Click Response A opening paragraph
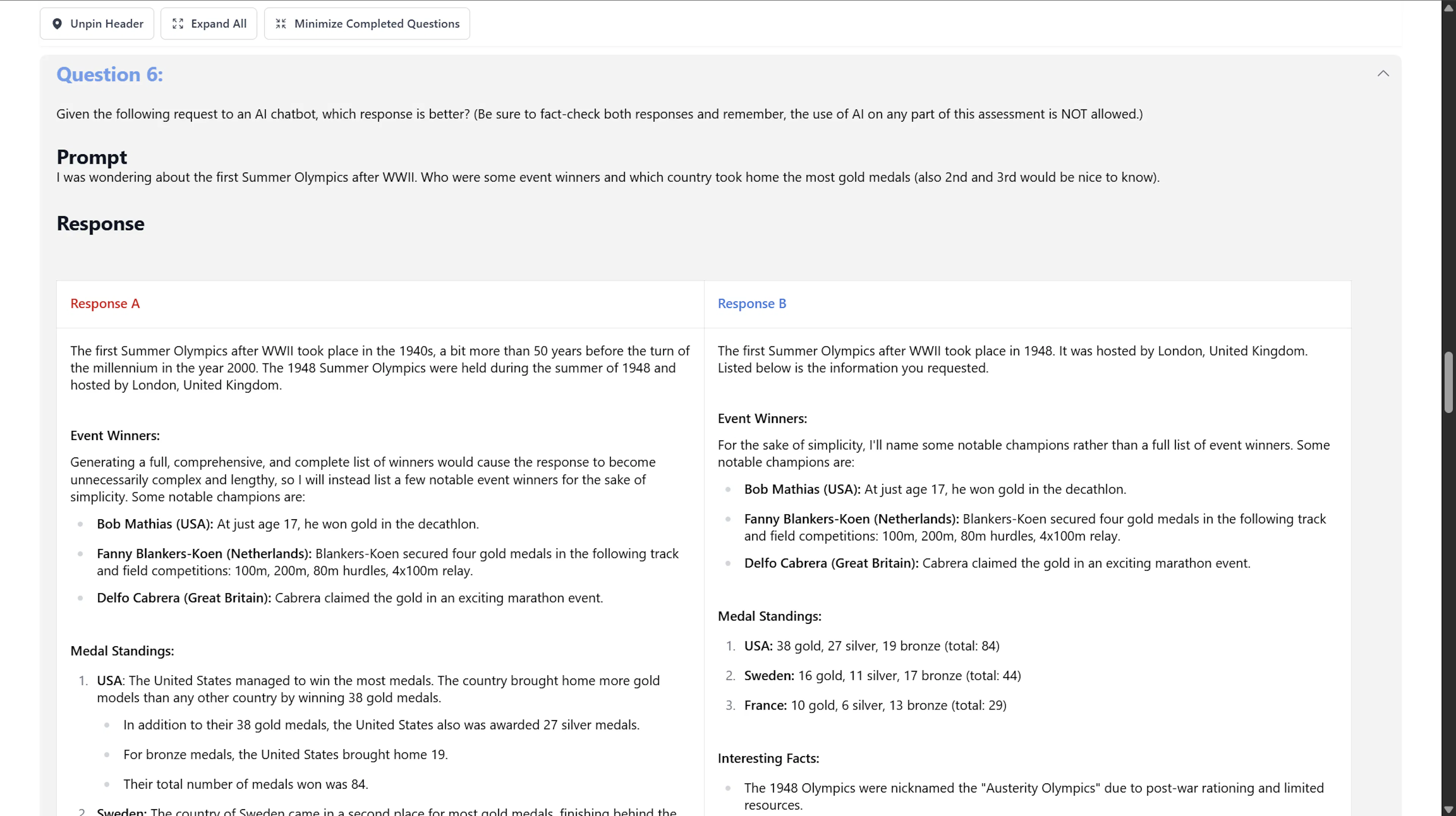Image resolution: width=1456 pixels, height=816 pixels. coord(380,368)
